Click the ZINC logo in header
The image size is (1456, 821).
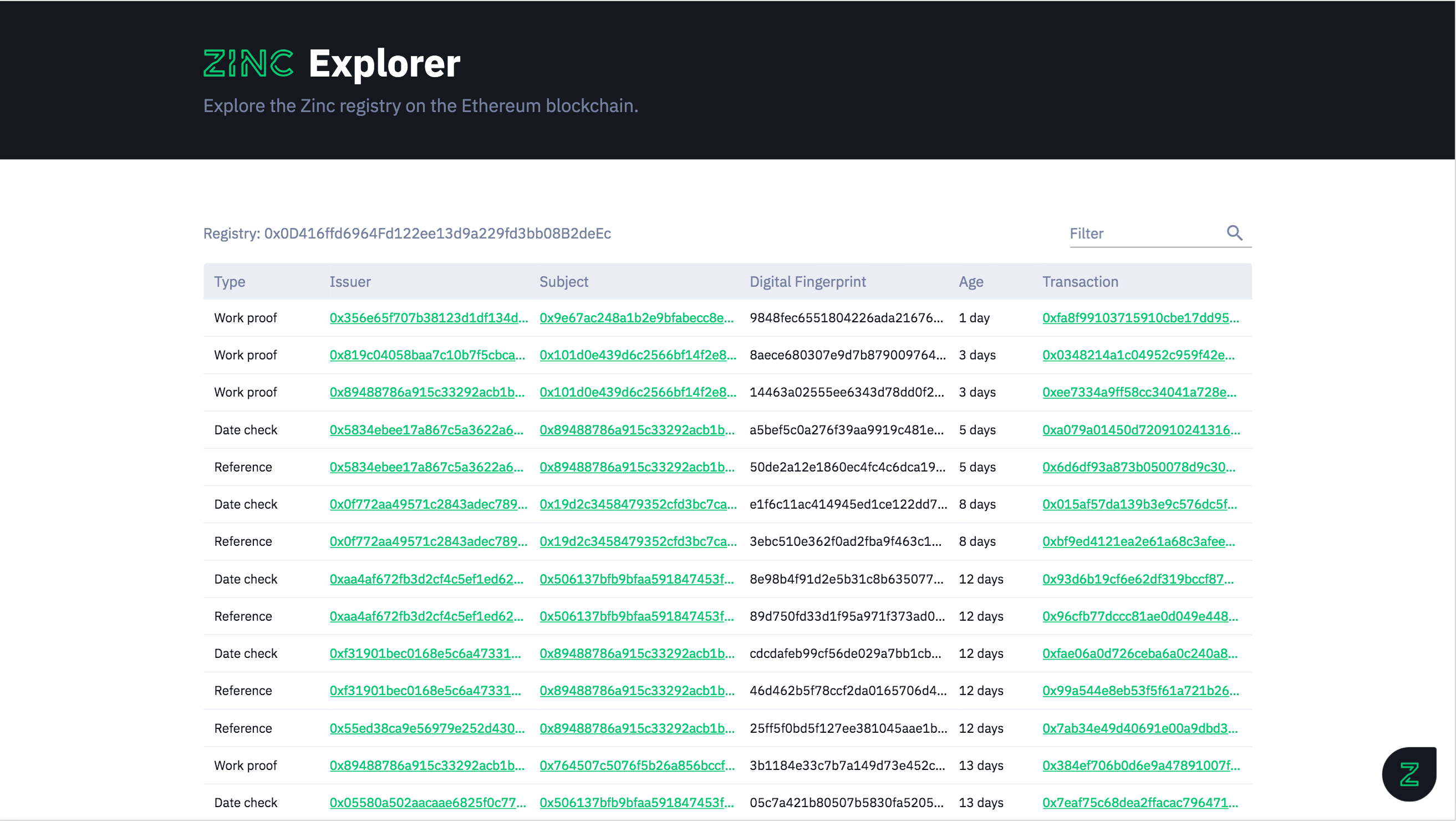[x=248, y=63]
